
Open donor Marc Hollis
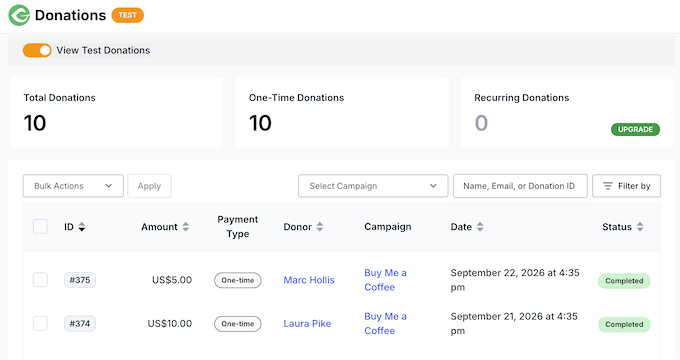click(309, 280)
